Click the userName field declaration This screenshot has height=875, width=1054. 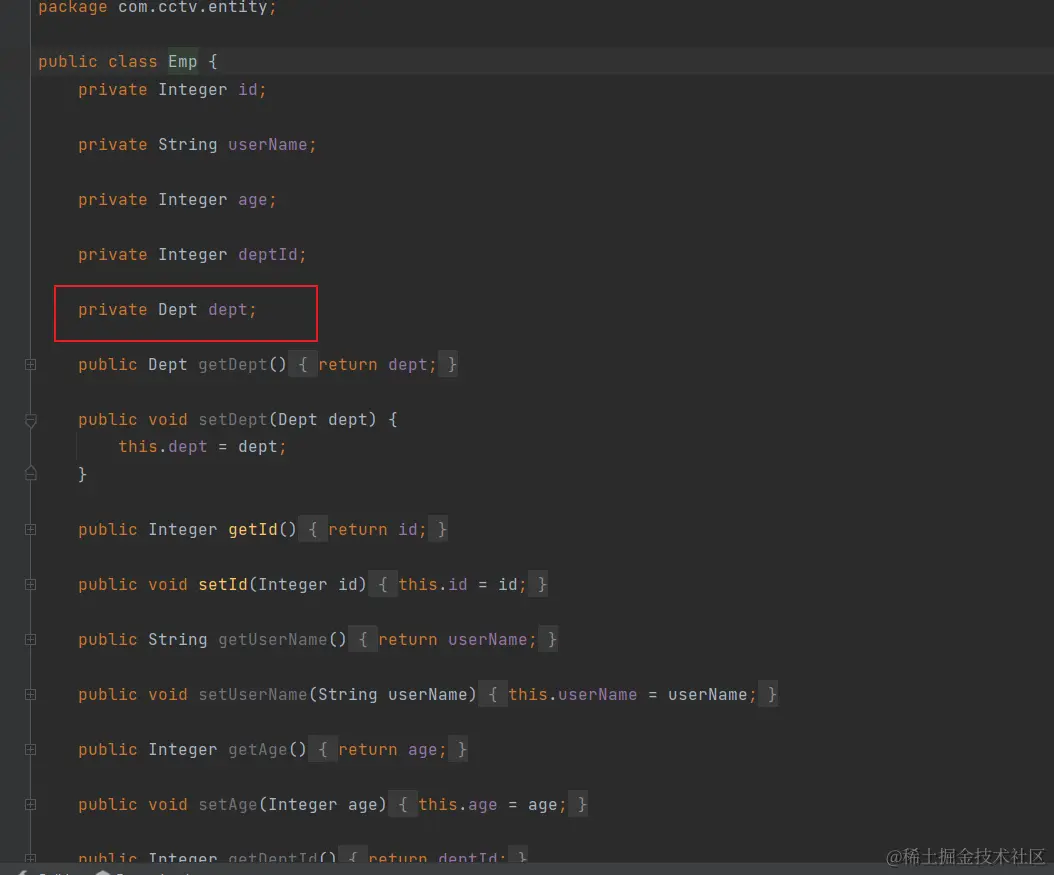[x=267, y=144]
